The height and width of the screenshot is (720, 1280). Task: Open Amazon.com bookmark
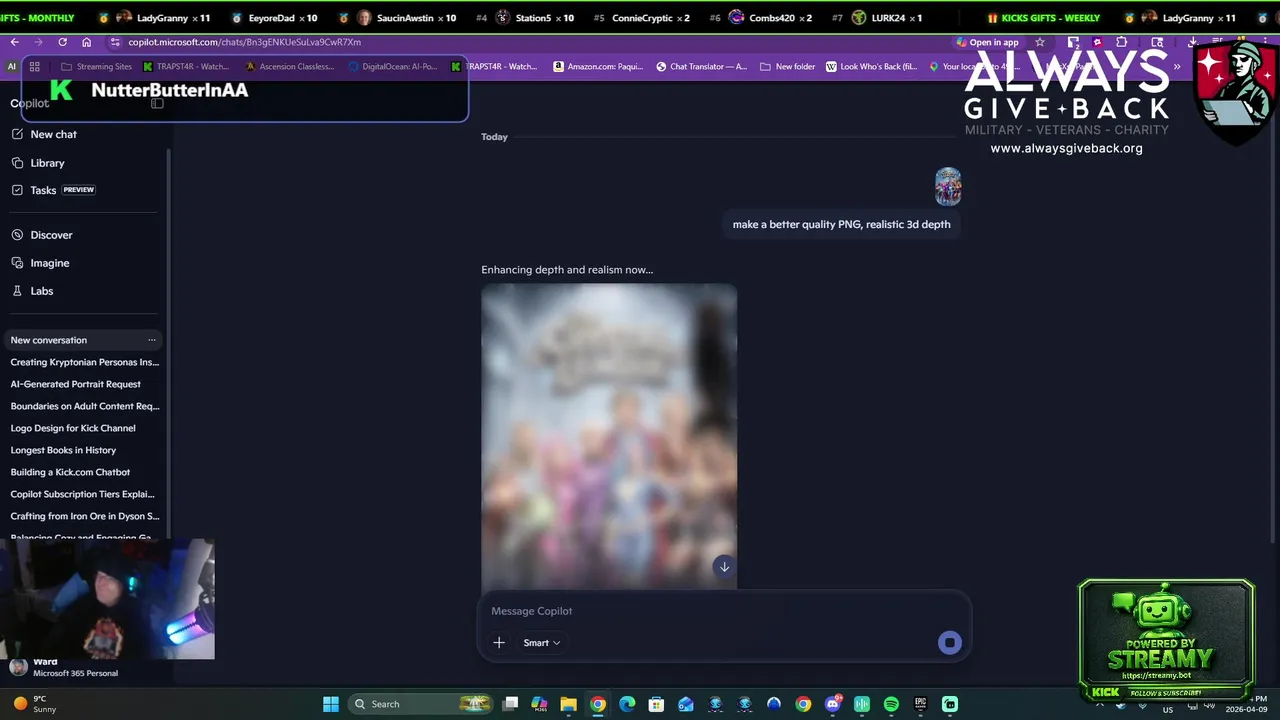[x=598, y=67]
